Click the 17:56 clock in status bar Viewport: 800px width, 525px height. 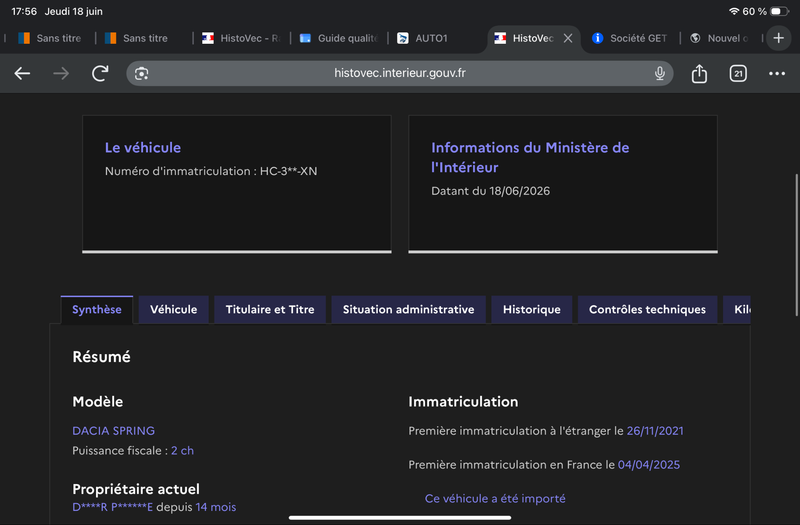click(24, 11)
